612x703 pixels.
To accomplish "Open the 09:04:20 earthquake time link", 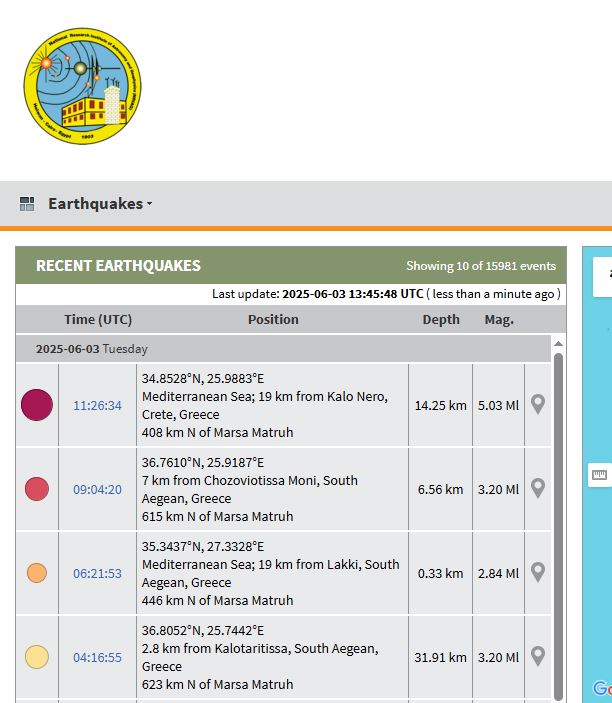I will [97, 490].
